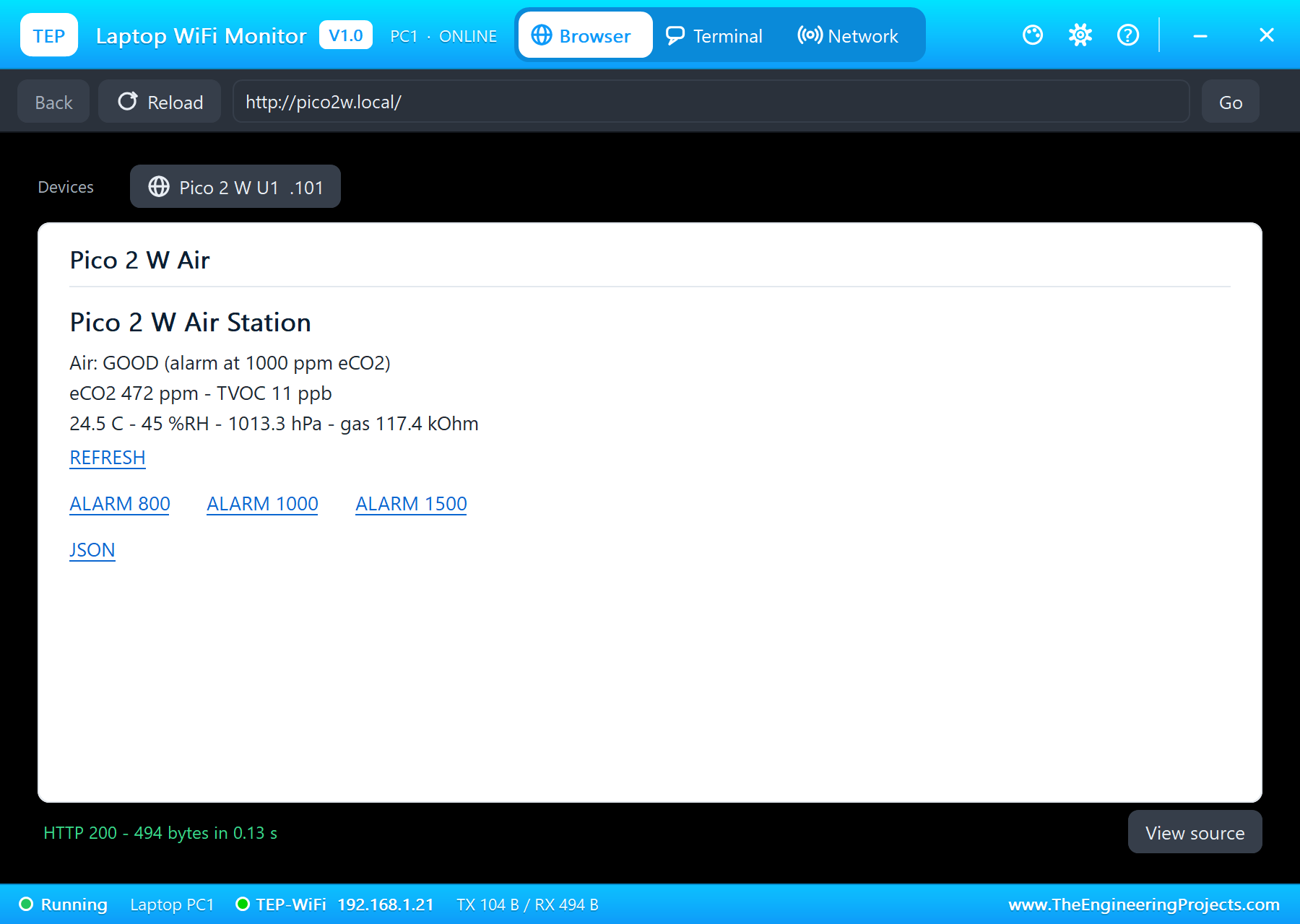
Task: Click the 'Pico 2 W Air' page title
Action: pyautogui.click(x=139, y=260)
